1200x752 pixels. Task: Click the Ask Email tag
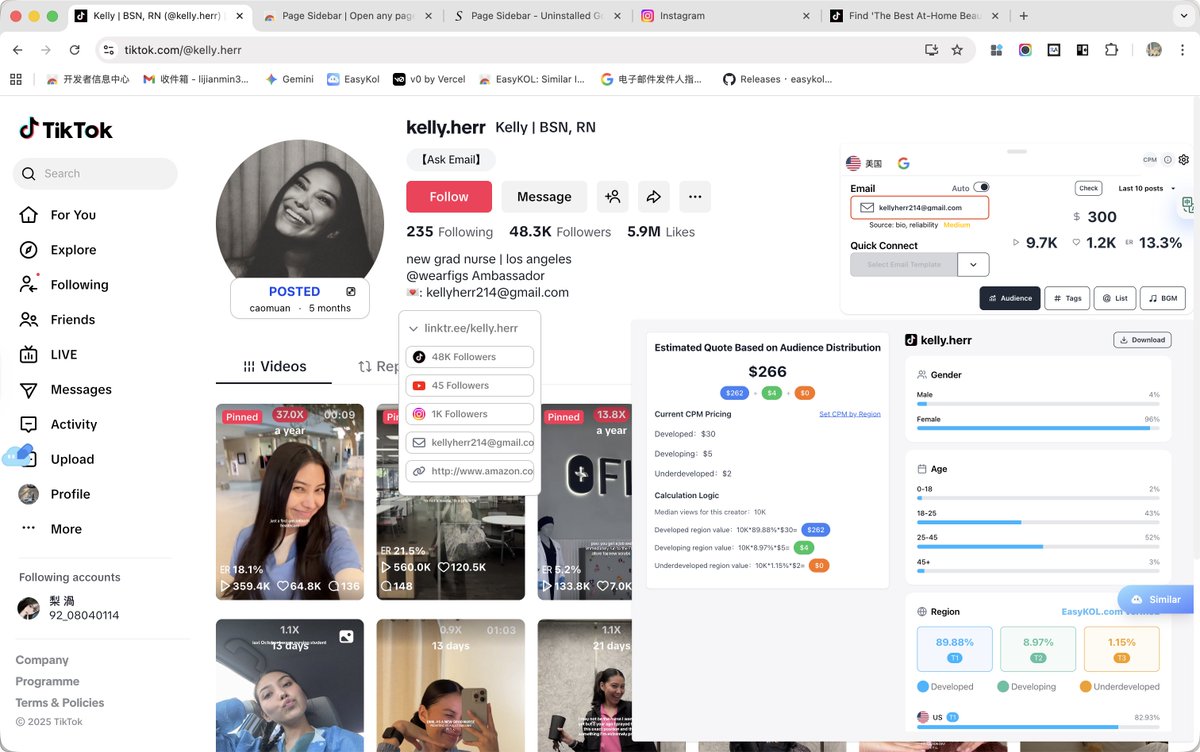point(451,160)
